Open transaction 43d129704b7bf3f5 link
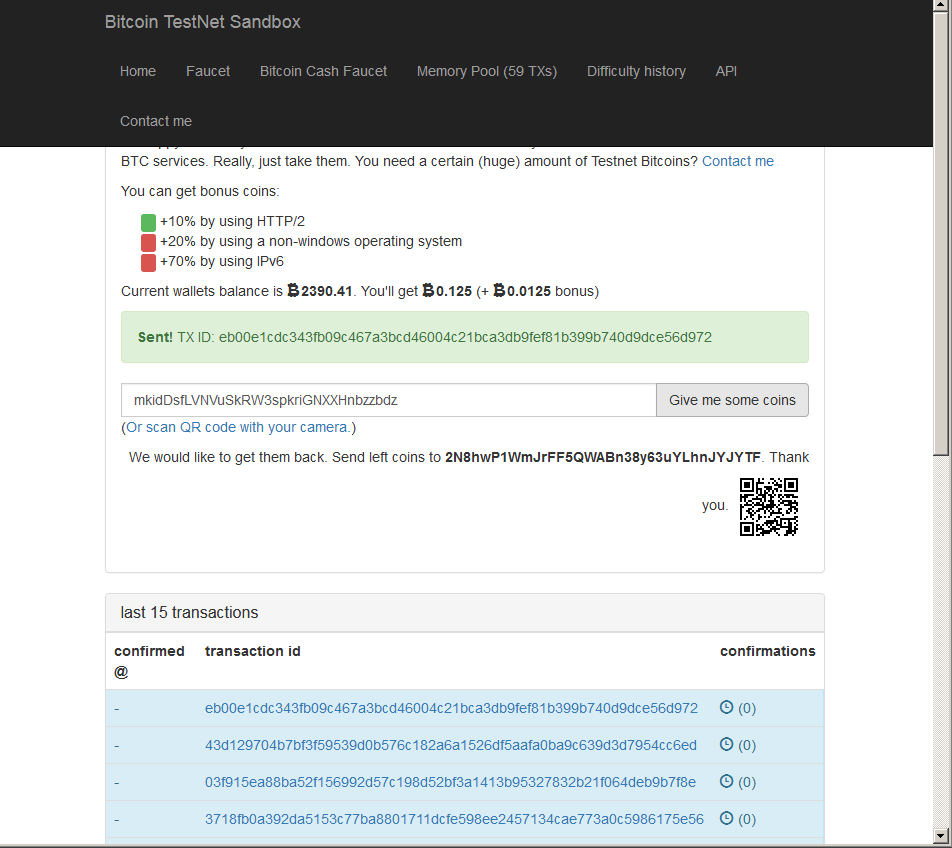The width and height of the screenshot is (952, 848). click(450, 745)
